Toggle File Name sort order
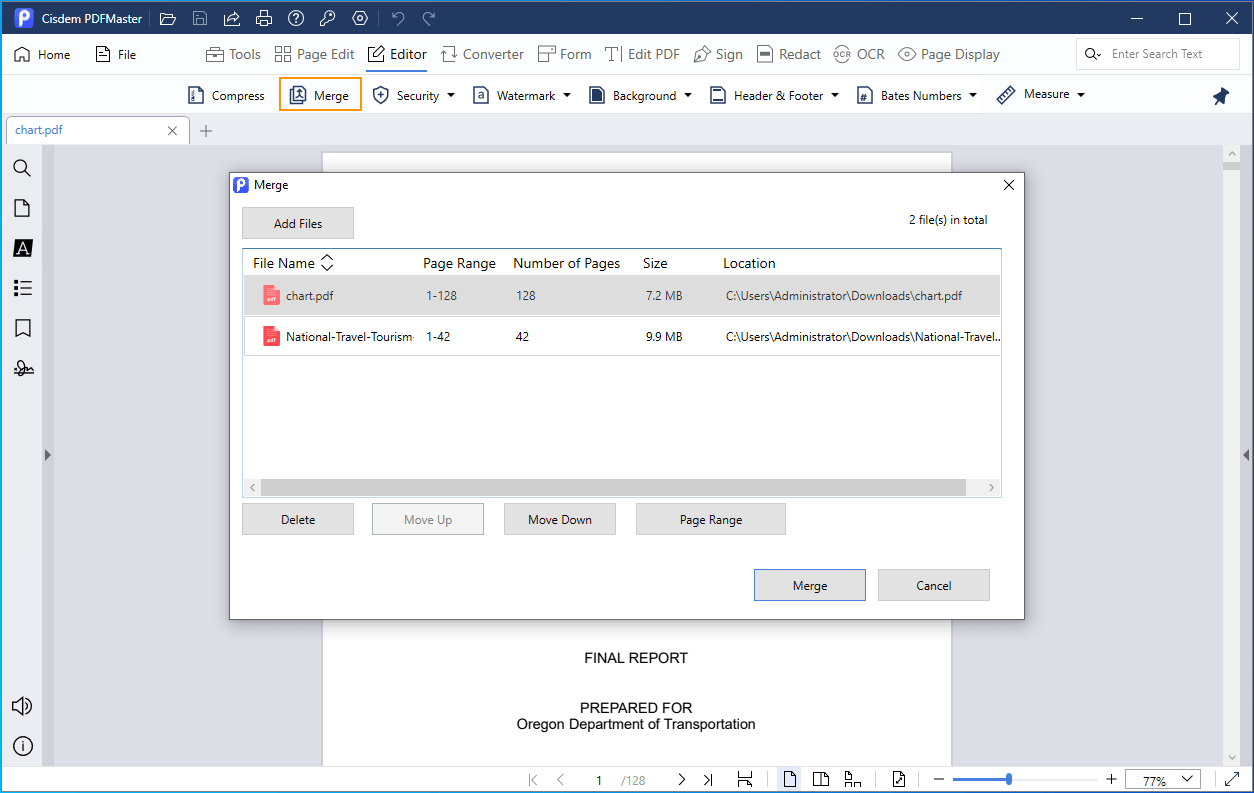The image size is (1254, 793). (327, 263)
